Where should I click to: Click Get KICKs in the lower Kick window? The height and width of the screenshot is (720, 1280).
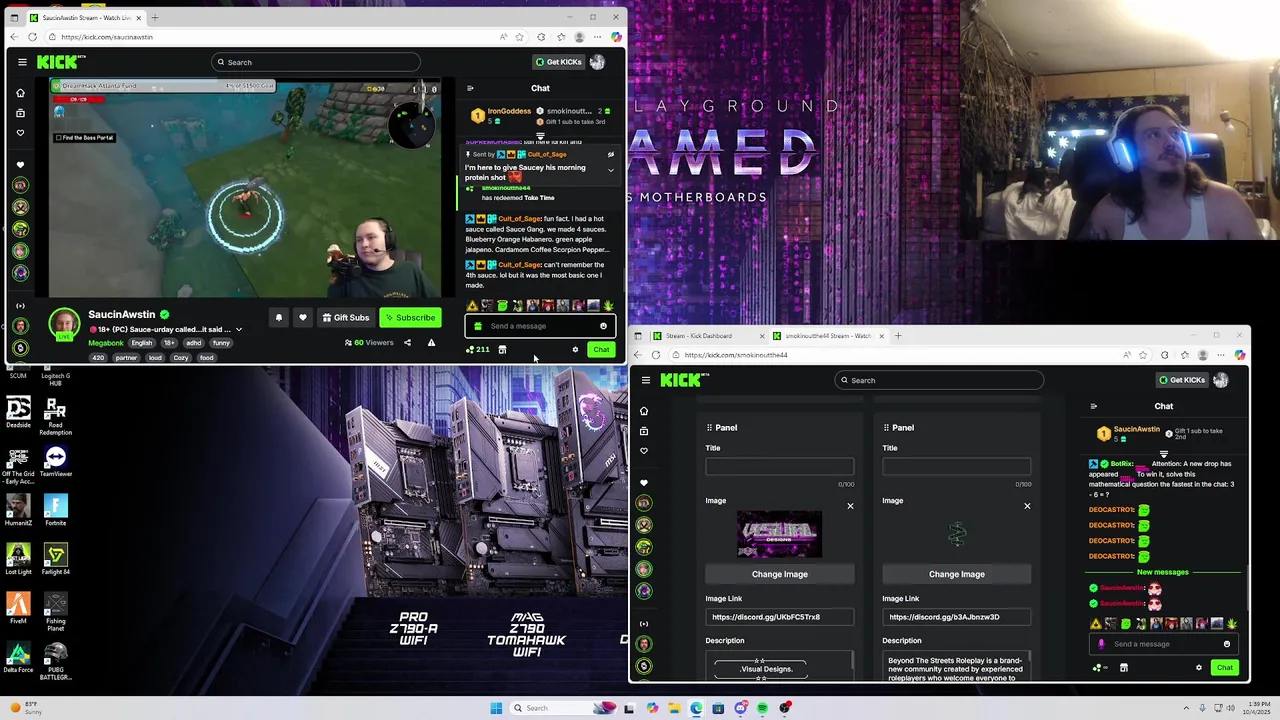click(x=1183, y=380)
